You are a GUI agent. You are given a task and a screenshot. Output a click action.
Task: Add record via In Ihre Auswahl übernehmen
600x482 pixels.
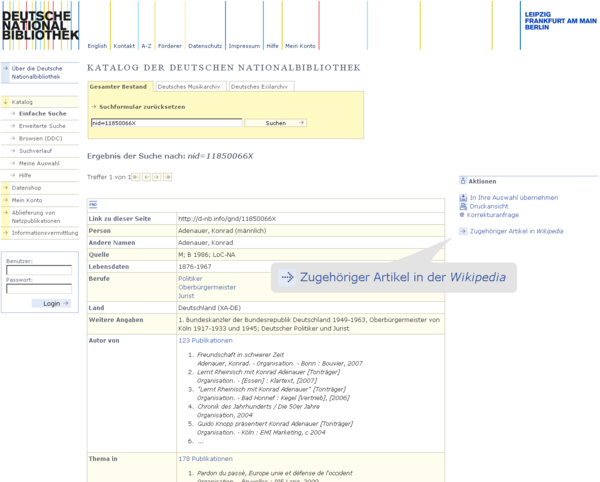click(x=513, y=198)
